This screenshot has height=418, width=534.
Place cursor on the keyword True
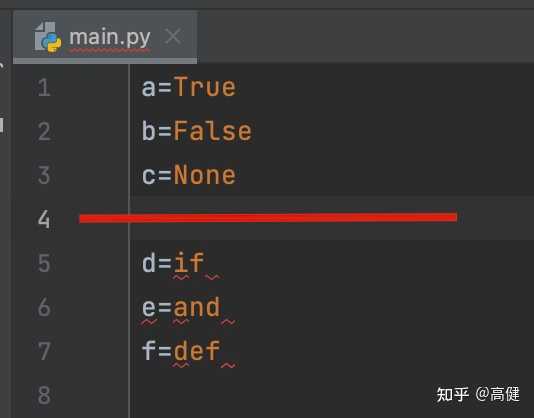point(205,87)
